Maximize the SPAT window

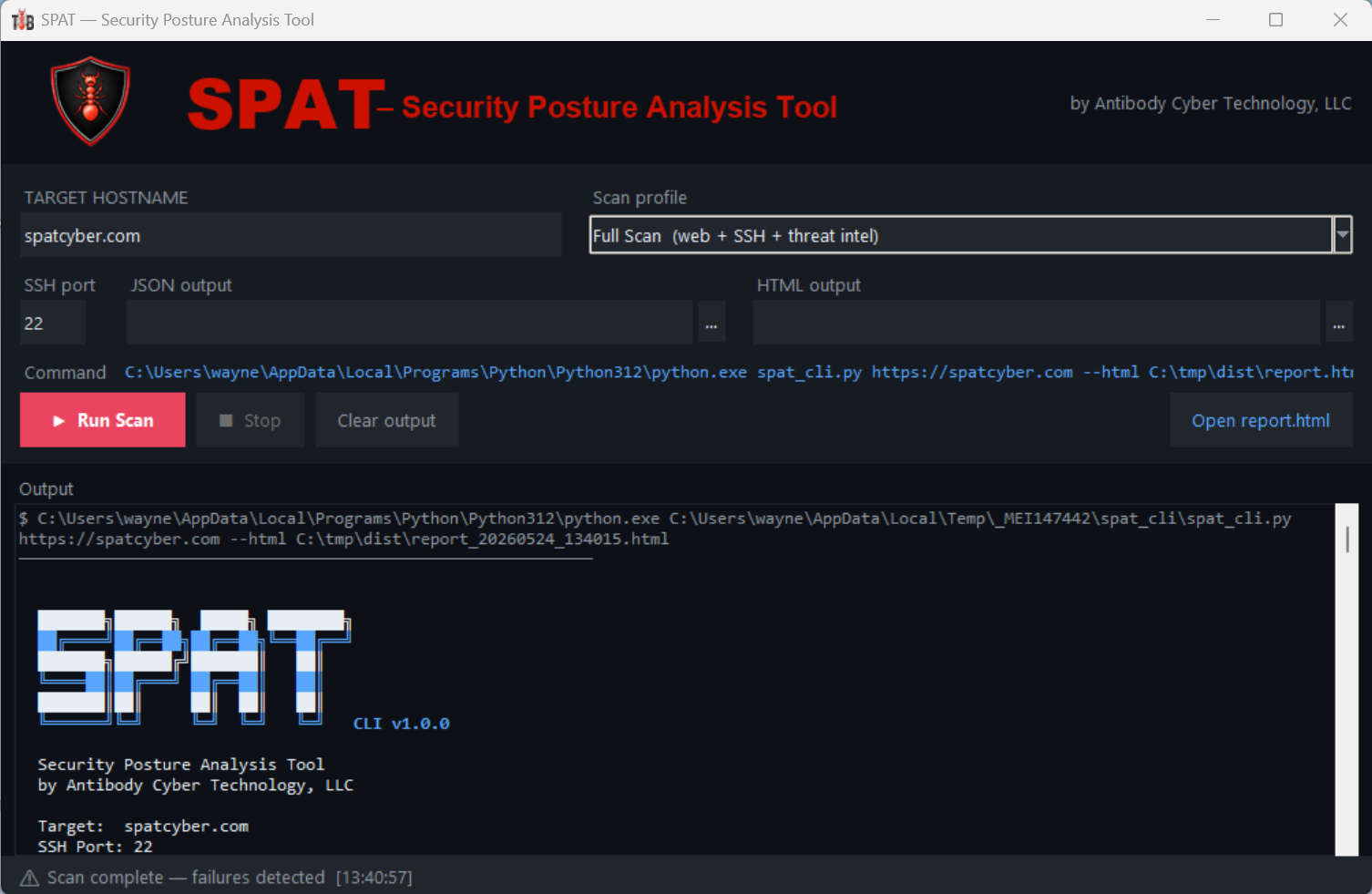point(1276,20)
